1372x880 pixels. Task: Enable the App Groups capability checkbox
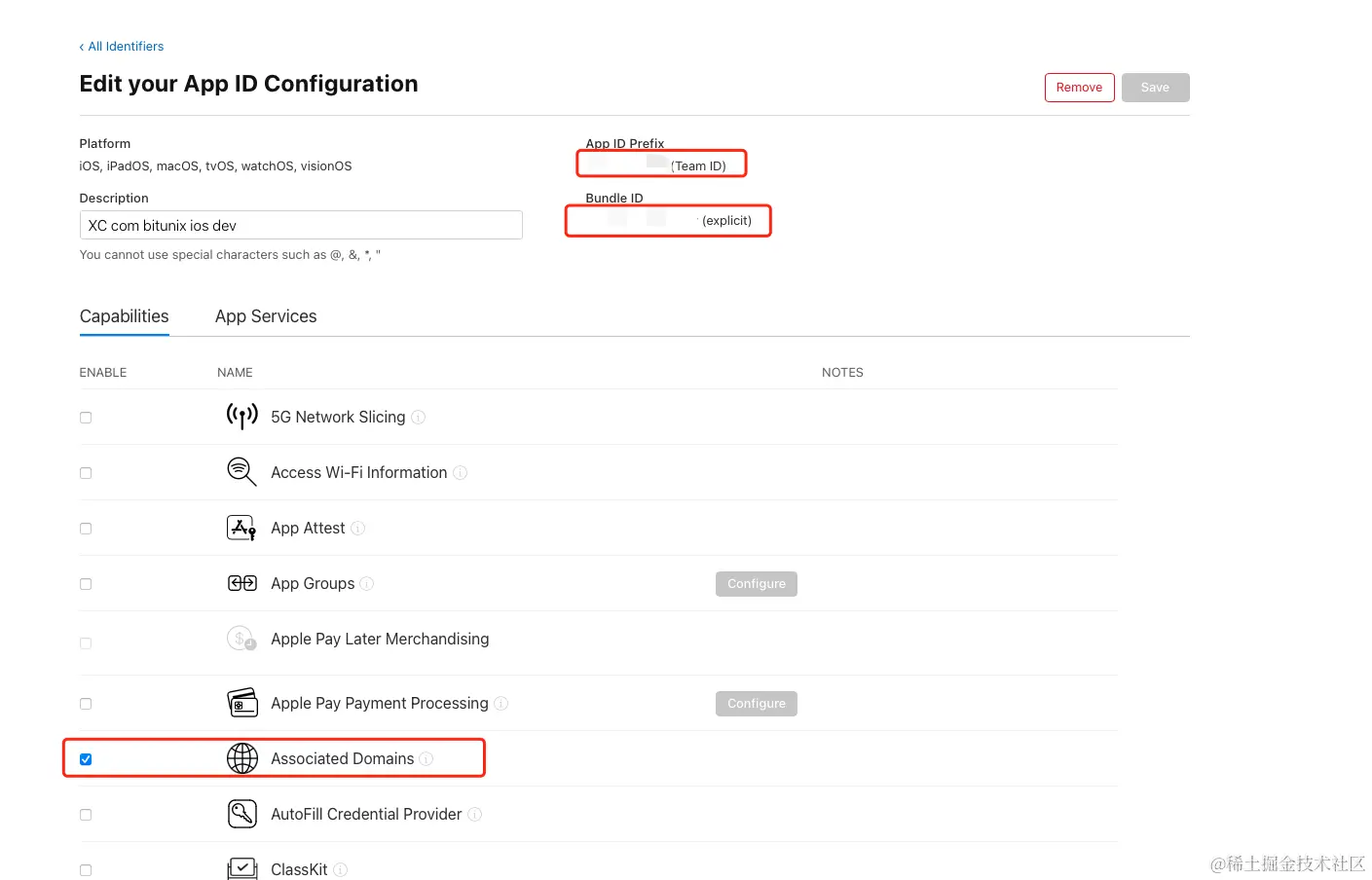coord(86,583)
